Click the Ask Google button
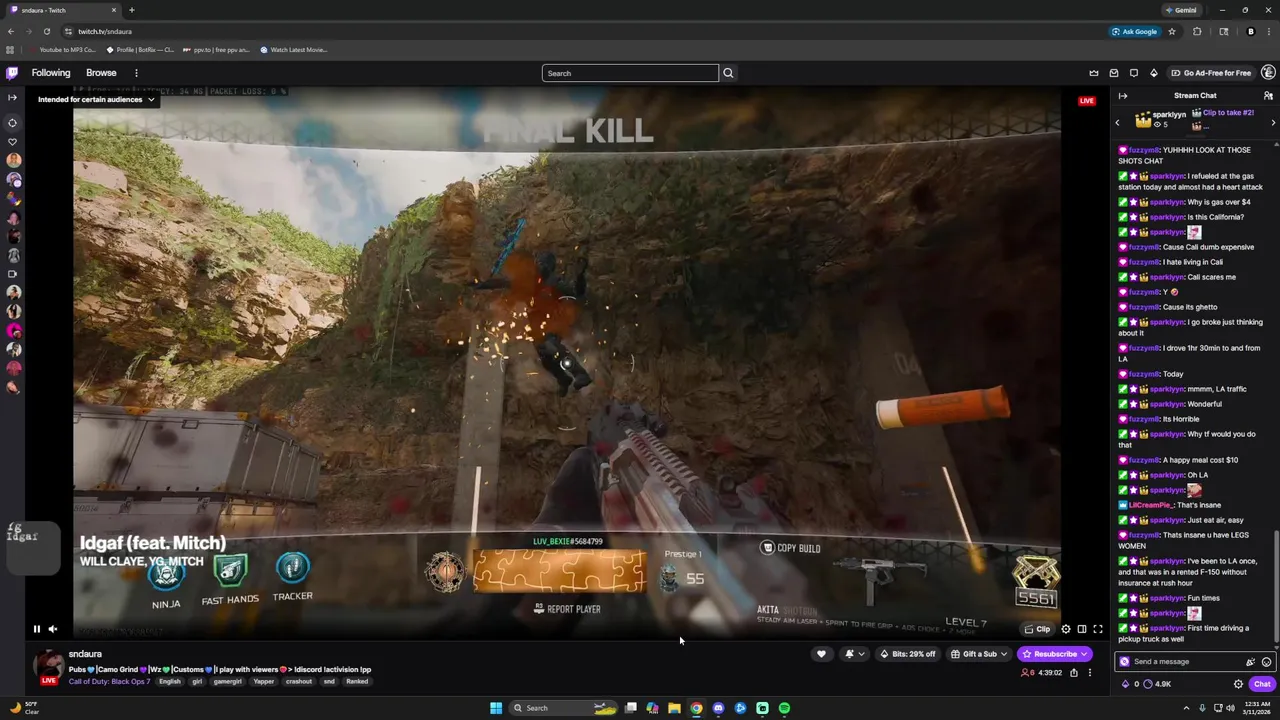 pos(1134,31)
